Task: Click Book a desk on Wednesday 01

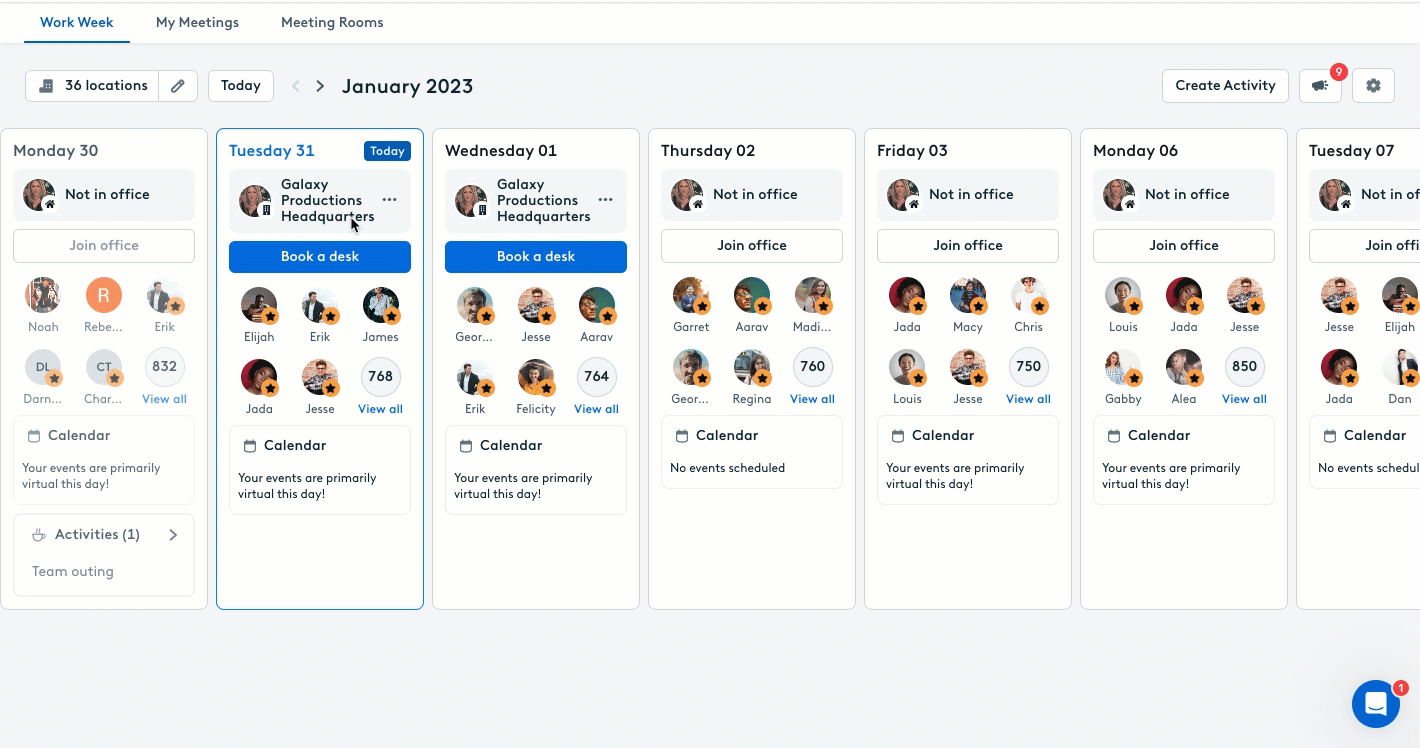Action: tap(536, 257)
